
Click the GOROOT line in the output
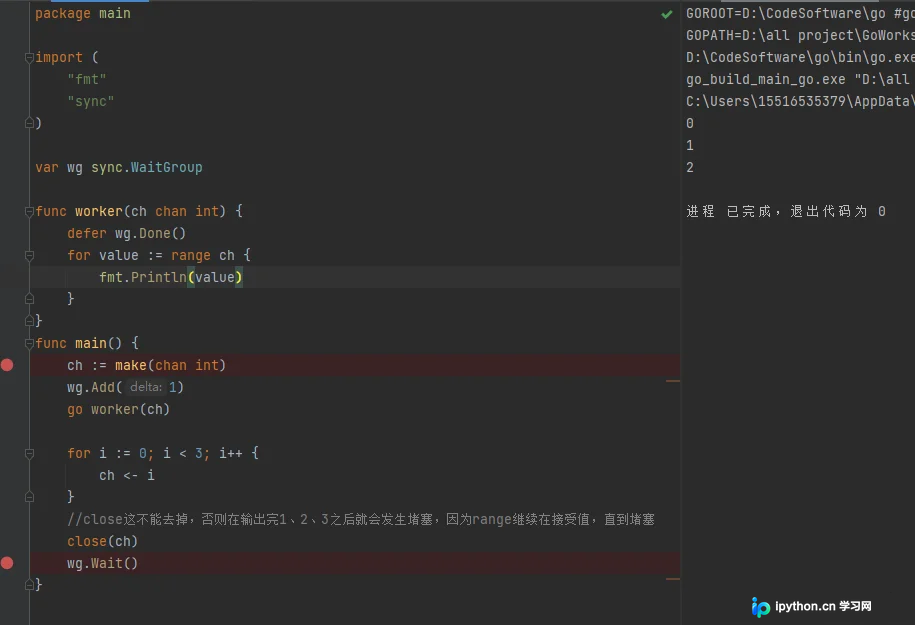tap(800, 13)
